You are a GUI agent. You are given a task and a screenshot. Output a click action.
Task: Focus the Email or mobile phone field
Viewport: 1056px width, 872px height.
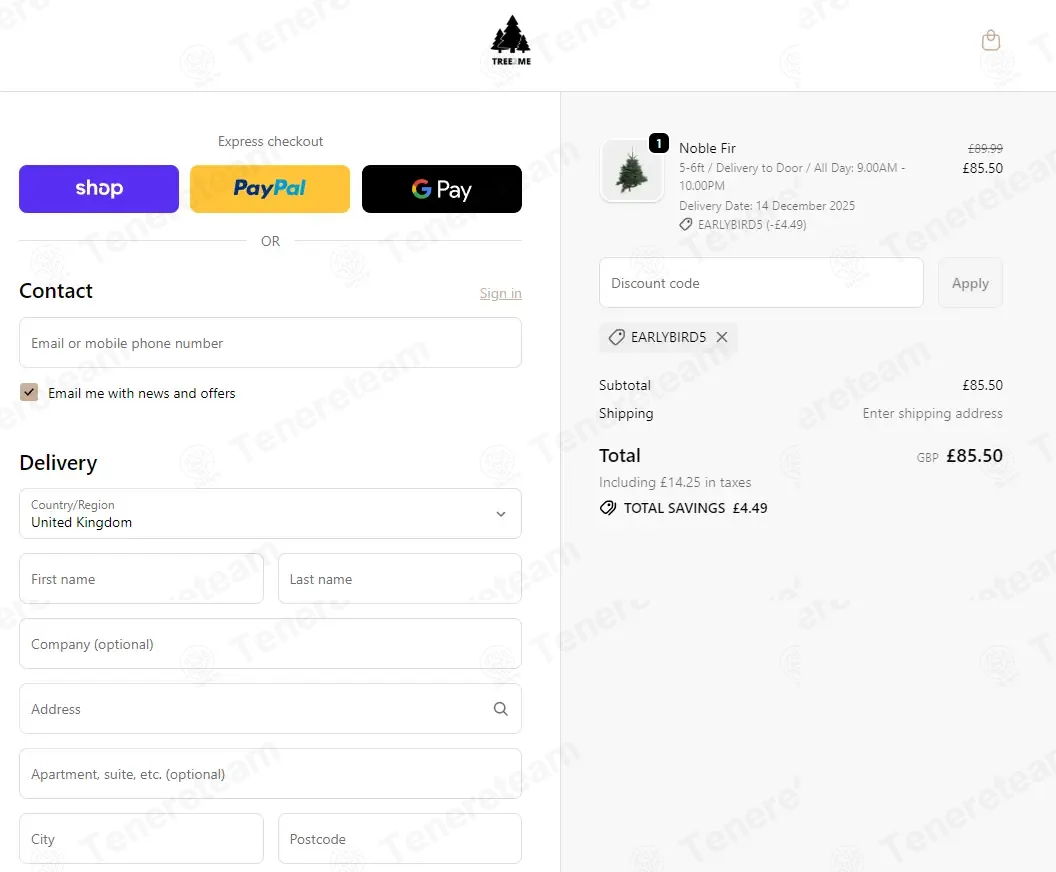click(270, 343)
